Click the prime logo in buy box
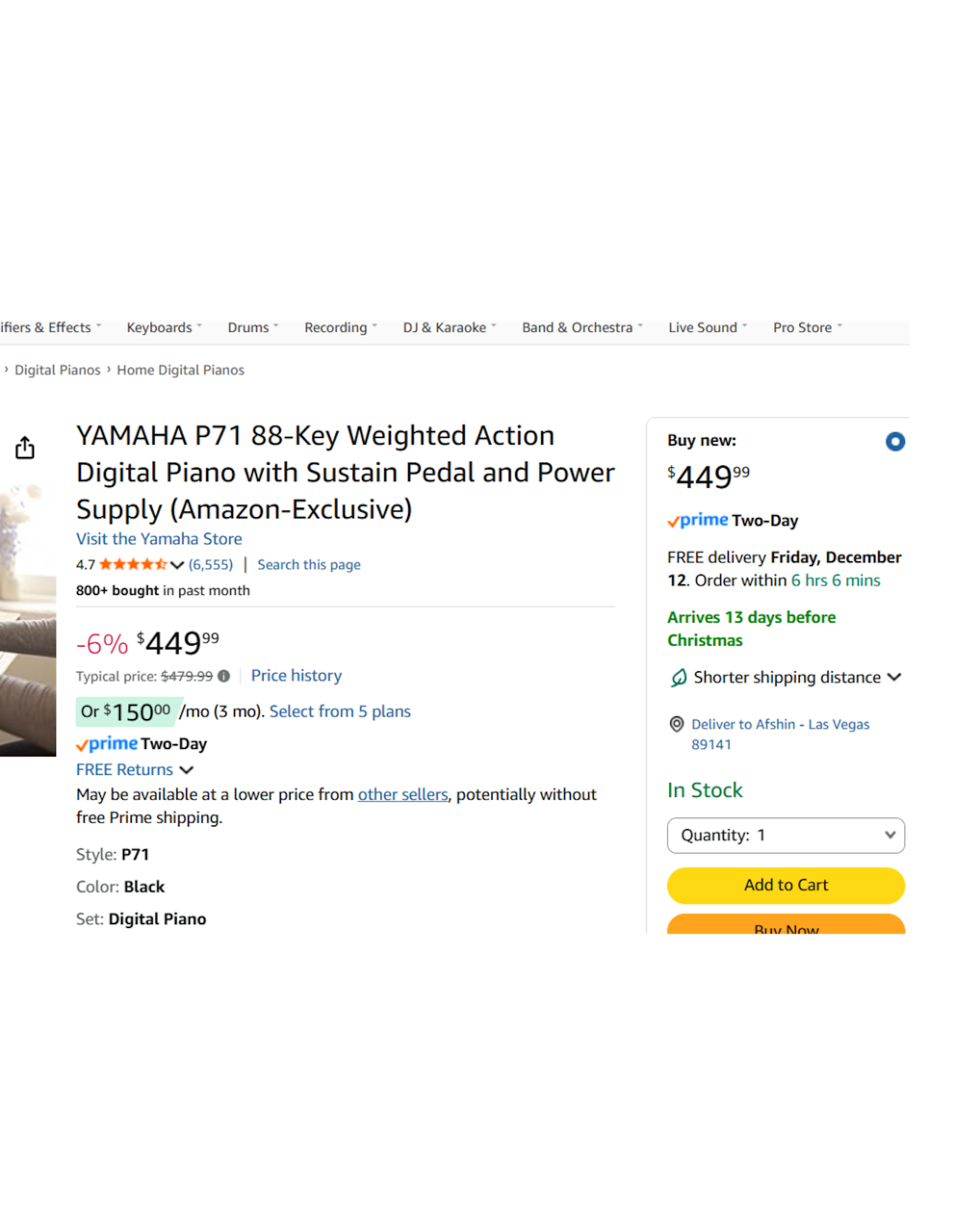 pos(698,520)
